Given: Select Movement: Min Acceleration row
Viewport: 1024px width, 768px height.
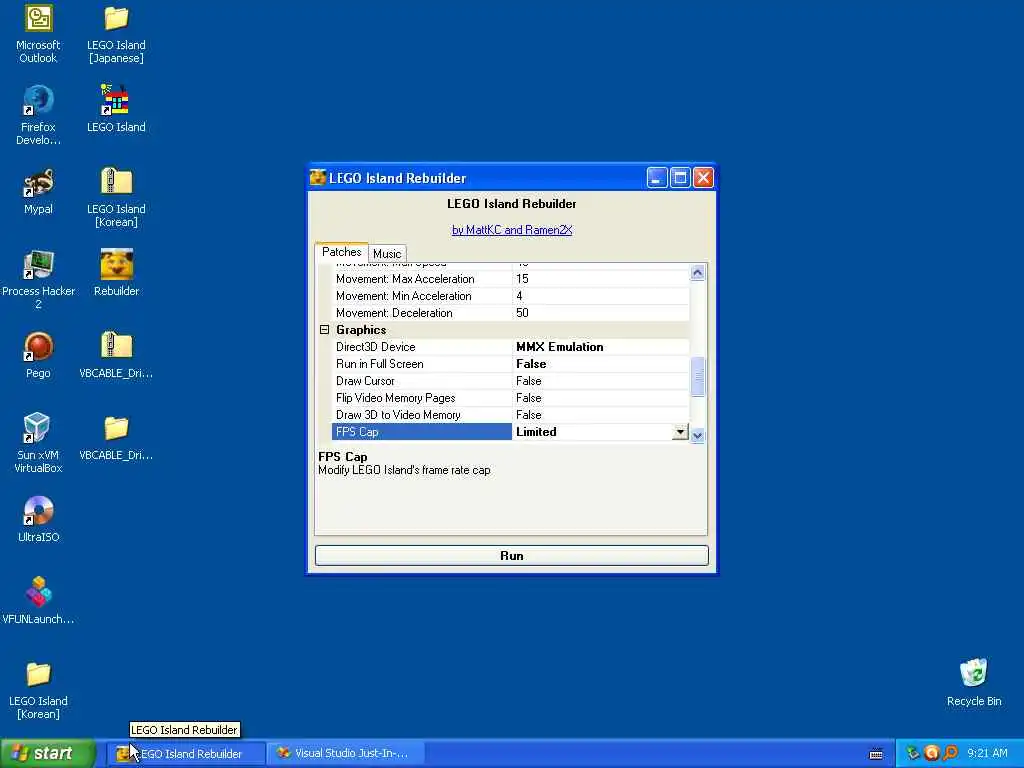Looking at the screenshot, I should [511, 296].
